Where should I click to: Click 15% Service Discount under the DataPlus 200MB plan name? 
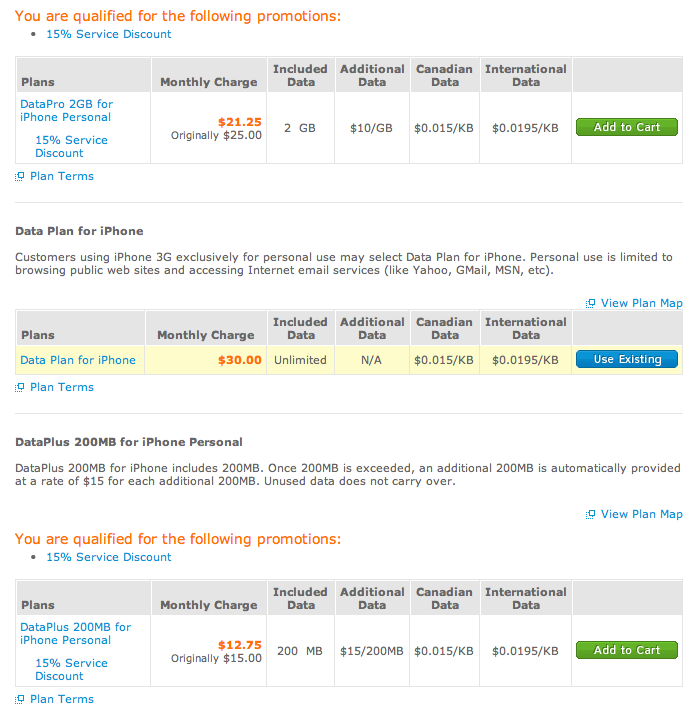(71, 669)
